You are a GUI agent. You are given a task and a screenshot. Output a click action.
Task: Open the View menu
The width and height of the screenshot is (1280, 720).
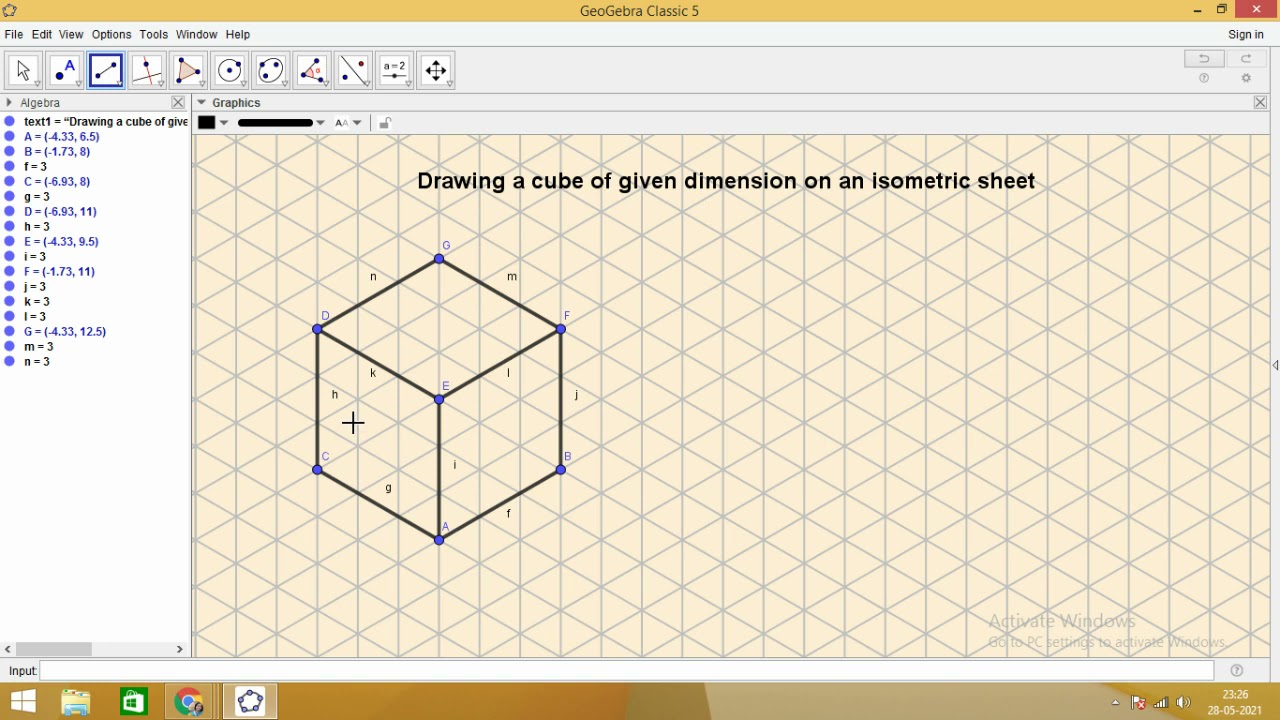click(71, 34)
